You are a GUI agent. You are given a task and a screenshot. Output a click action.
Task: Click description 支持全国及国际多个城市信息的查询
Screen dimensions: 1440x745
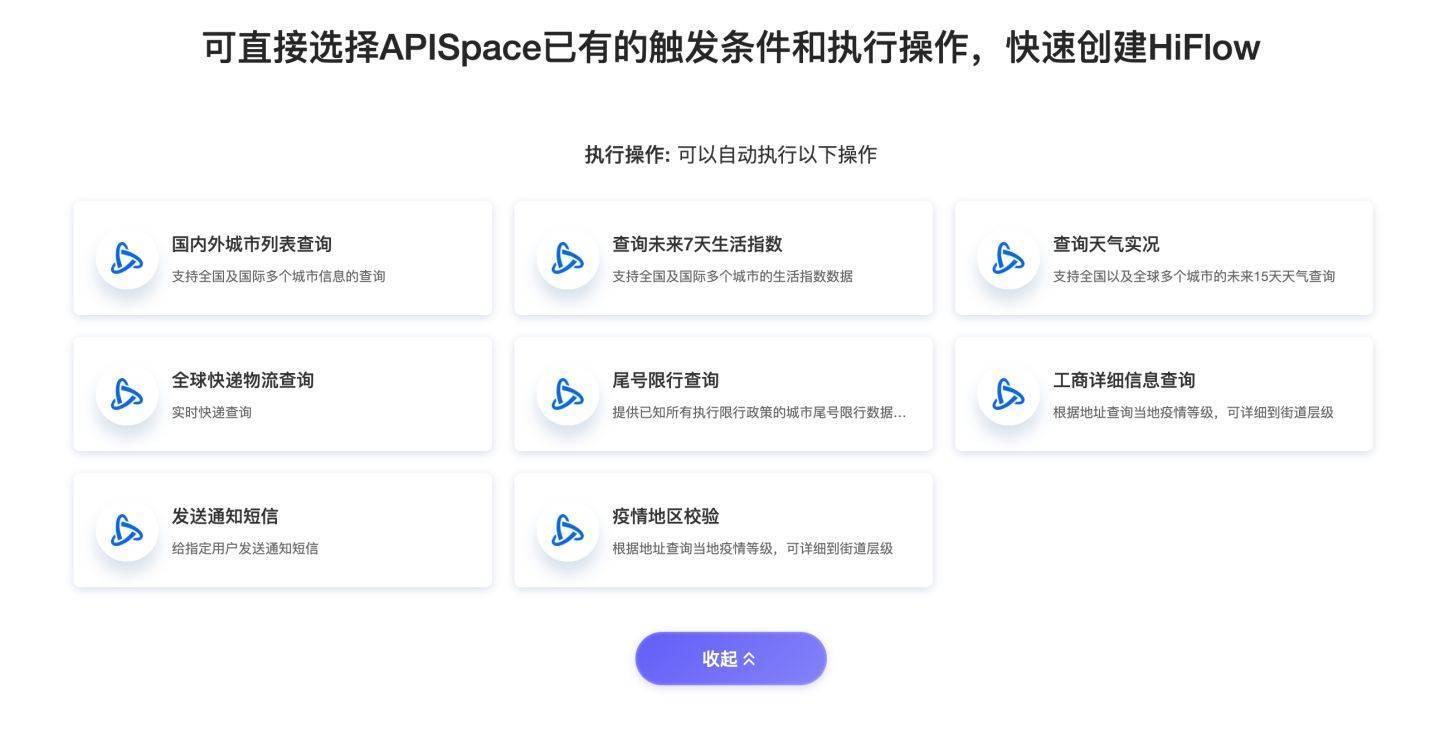(279, 276)
